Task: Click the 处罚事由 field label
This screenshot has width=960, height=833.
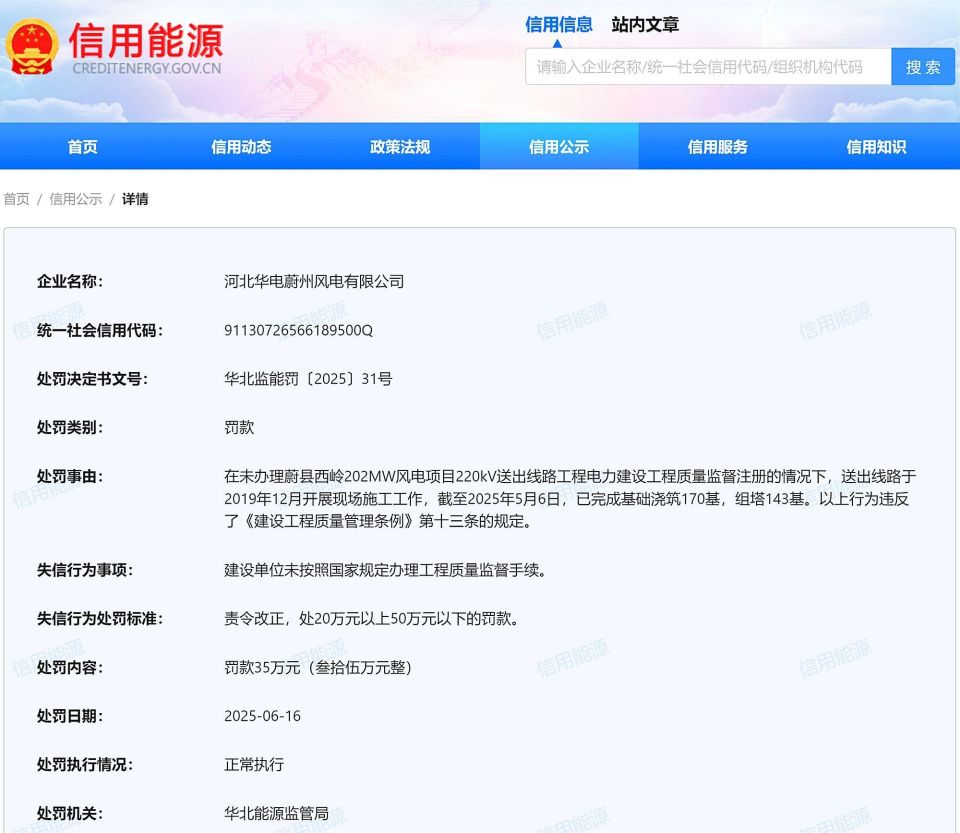Action: pos(70,476)
